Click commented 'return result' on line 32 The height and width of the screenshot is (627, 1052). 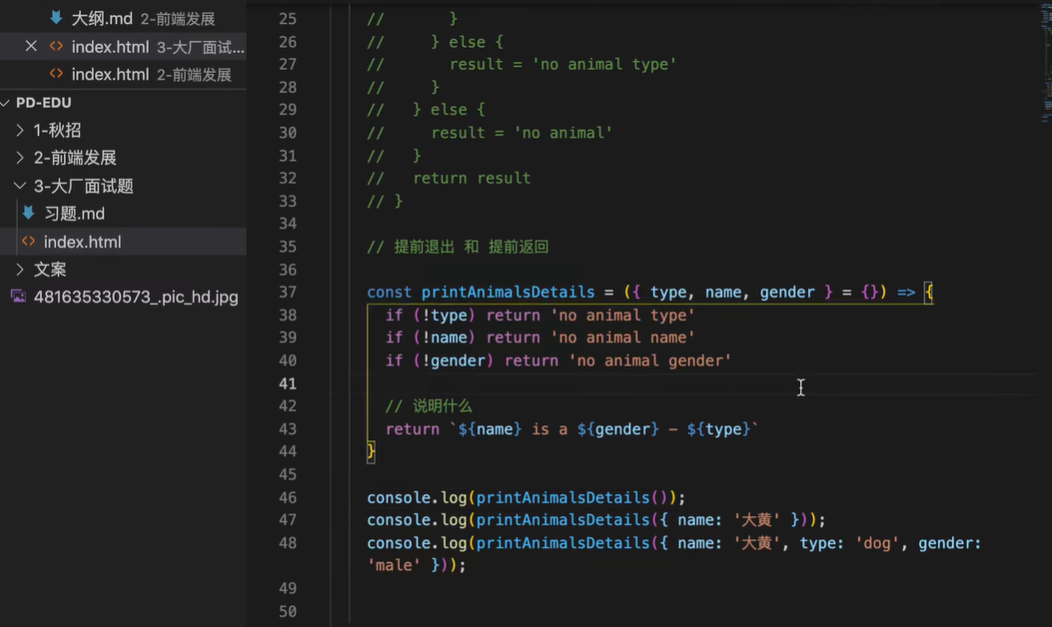pos(472,178)
